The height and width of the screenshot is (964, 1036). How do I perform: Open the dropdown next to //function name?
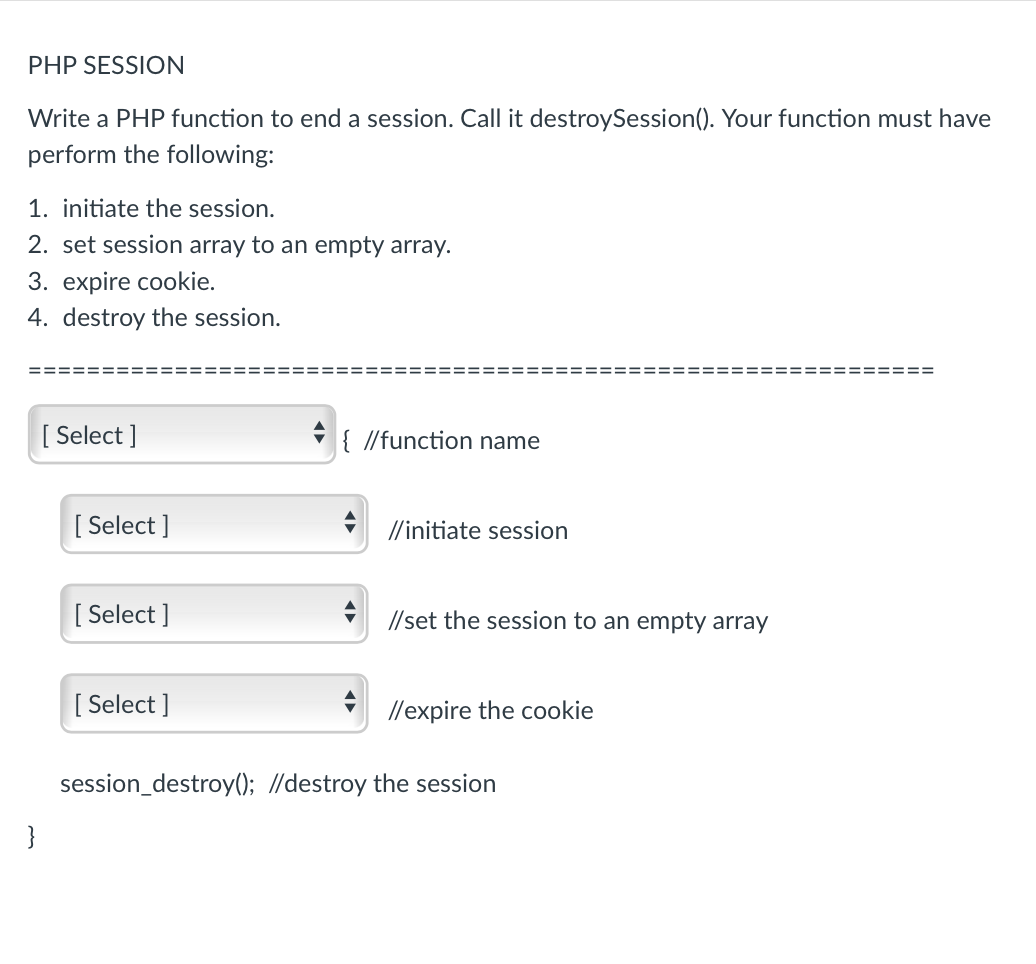point(182,433)
